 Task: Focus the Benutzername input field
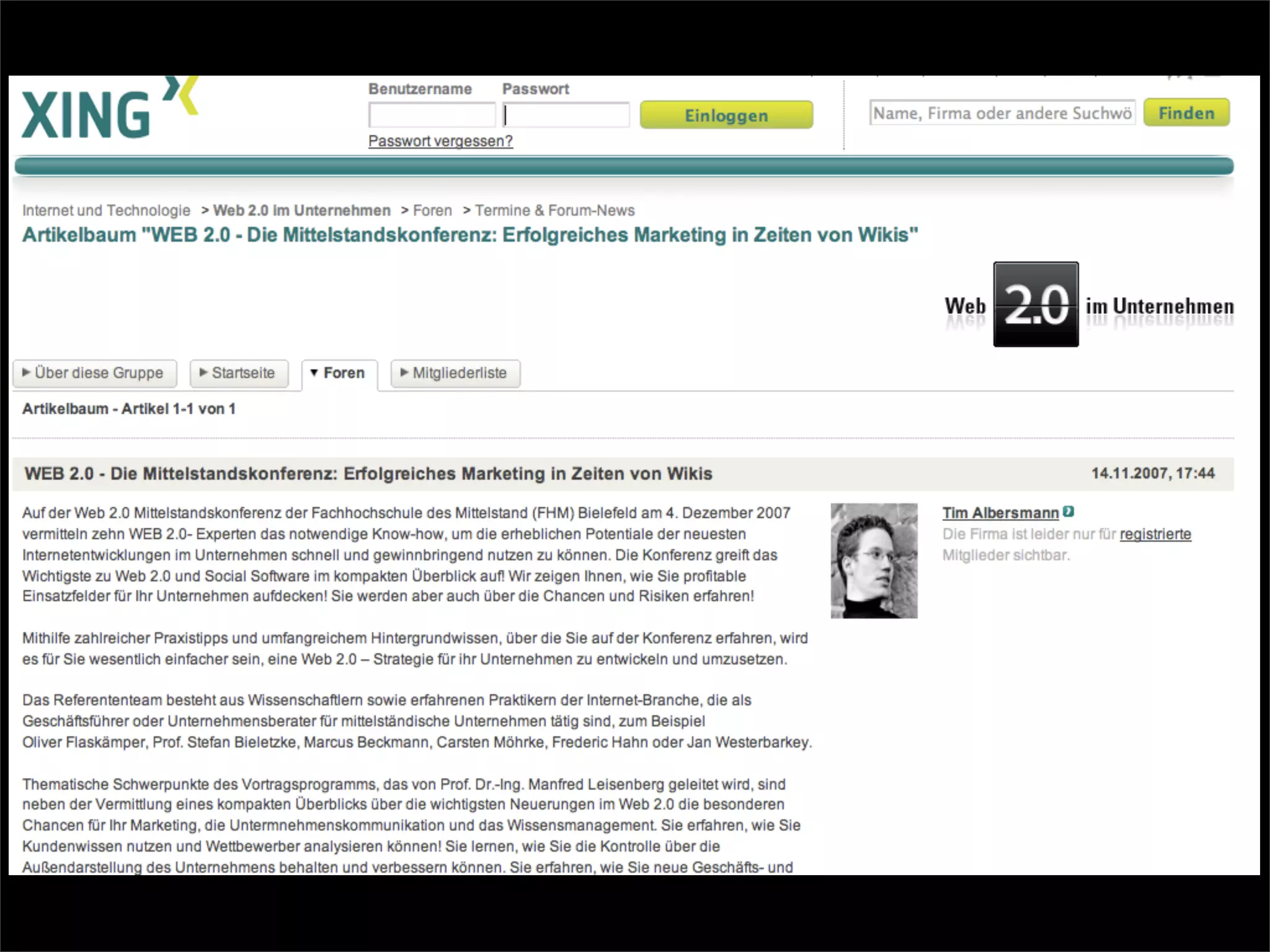pos(432,115)
